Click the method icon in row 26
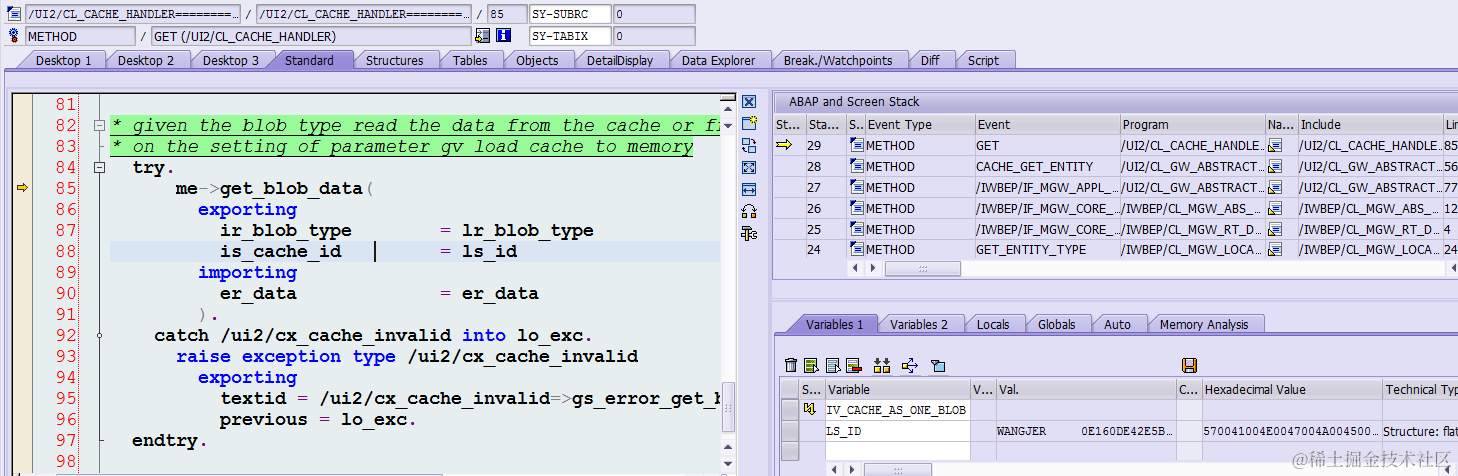 pos(856,208)
